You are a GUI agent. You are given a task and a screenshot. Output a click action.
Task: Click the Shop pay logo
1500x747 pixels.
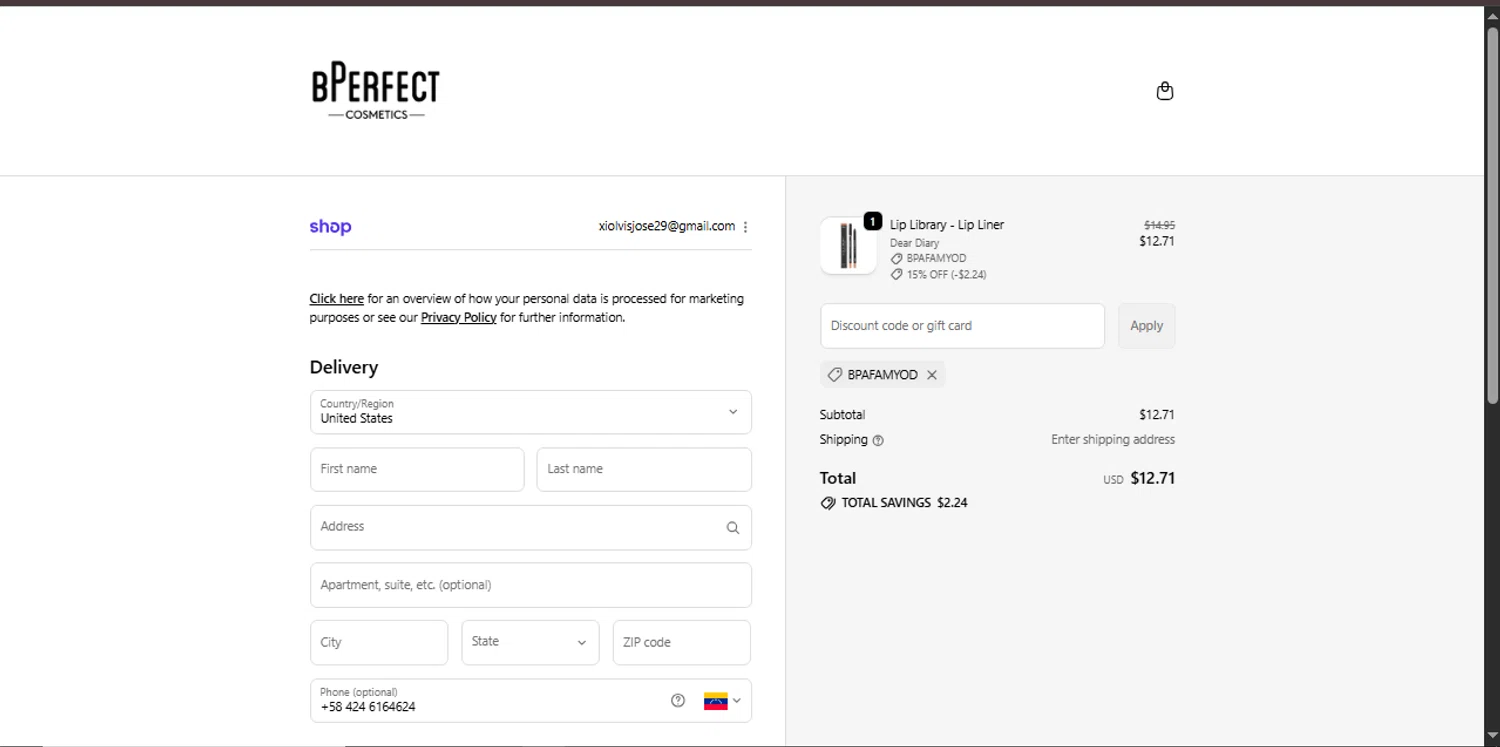coord(330,227)
